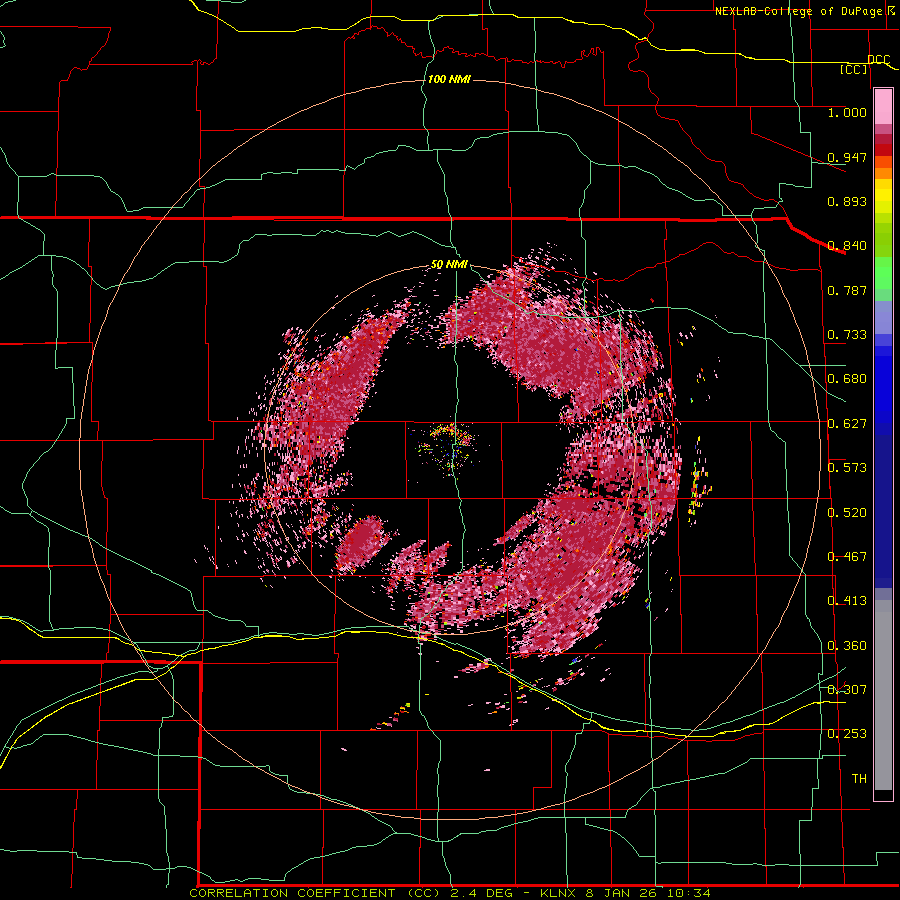Viewport: 900px width, 900px height.
Task: Select the 0.520 scale value
Action: (847, 513)
